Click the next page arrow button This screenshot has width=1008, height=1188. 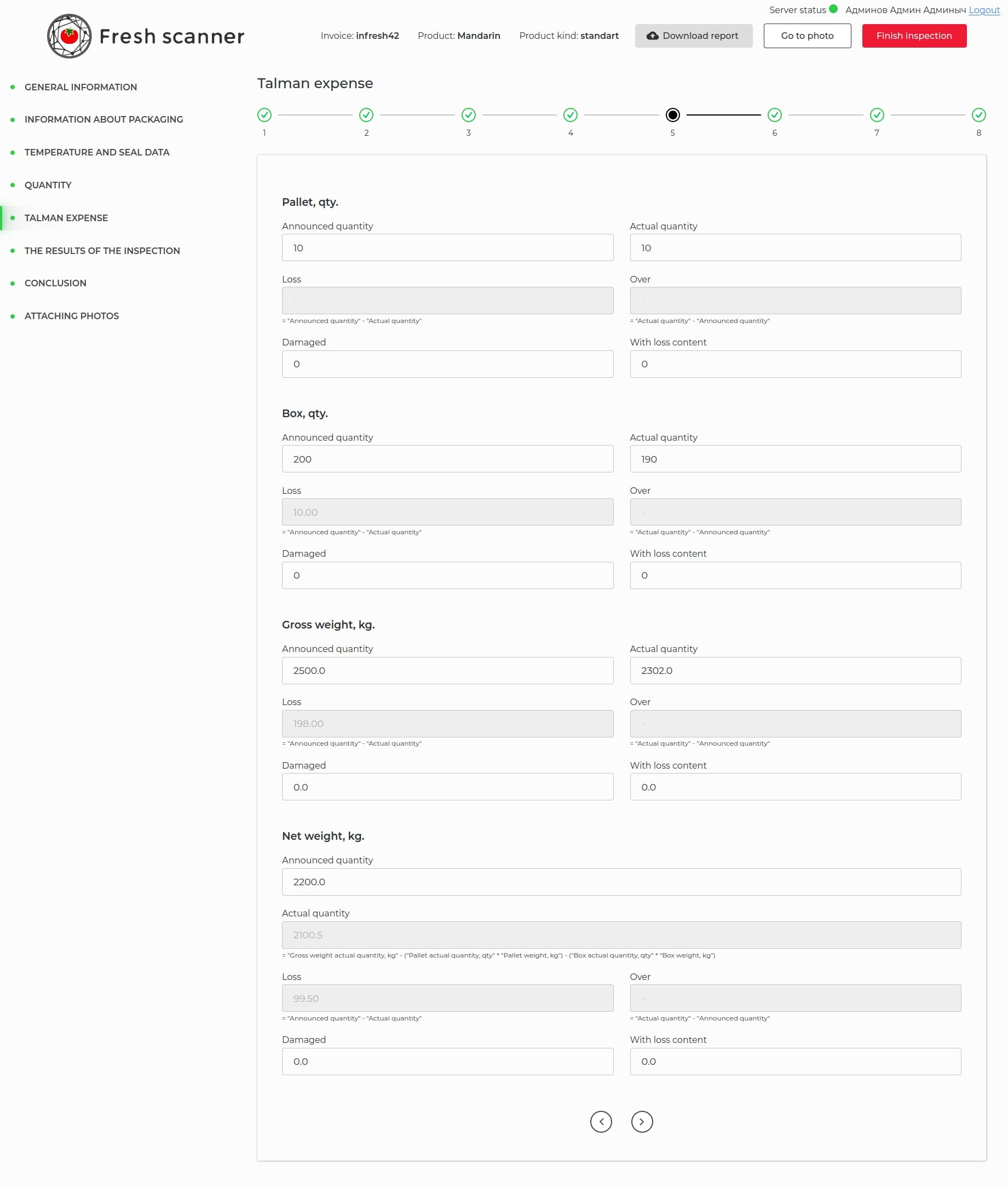[x=642, y=1121]
